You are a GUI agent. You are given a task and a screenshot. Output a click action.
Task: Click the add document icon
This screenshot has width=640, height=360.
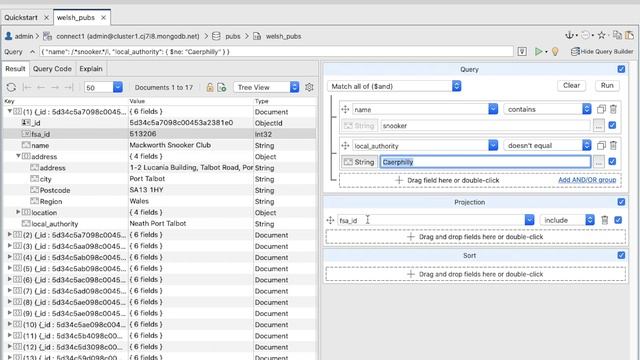tap(222, 87)
